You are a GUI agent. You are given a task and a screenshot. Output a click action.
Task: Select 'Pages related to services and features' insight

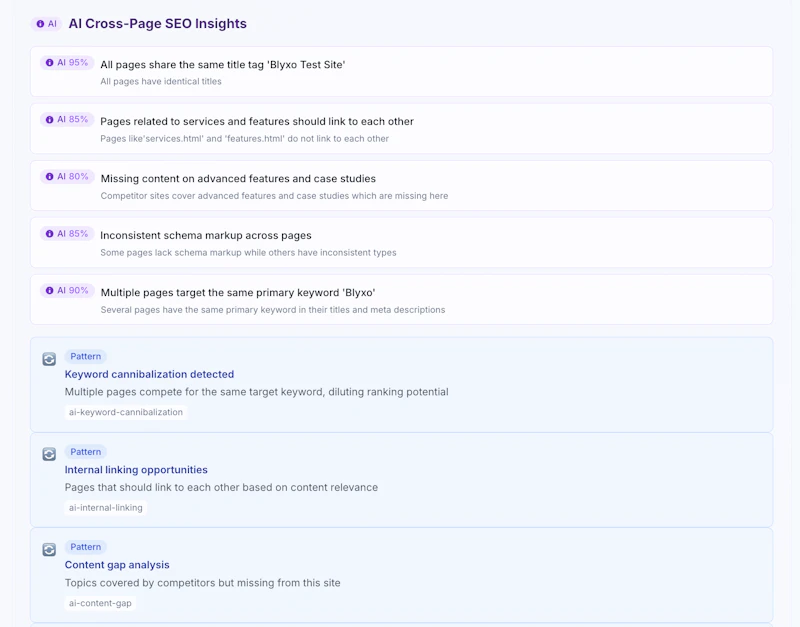tap(402, 129)
